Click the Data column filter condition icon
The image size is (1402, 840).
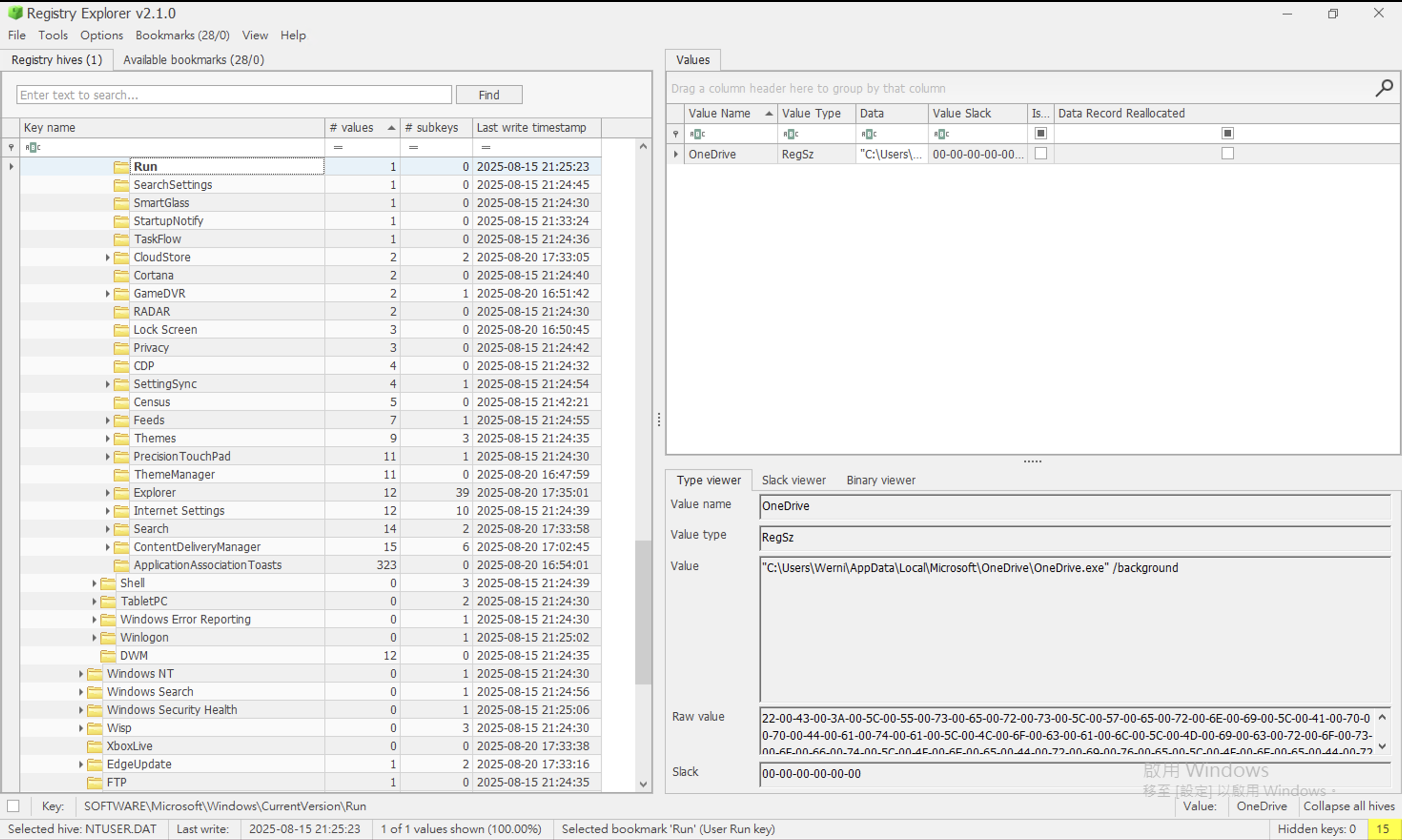click(x=868, y=133)
